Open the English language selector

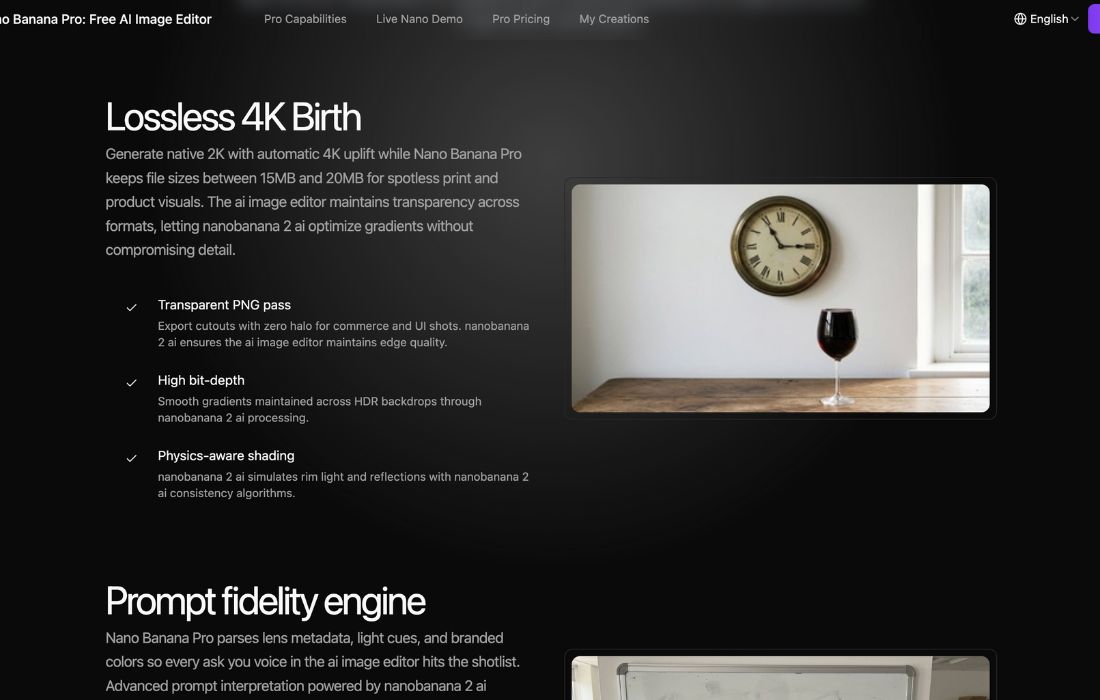tap(1046, 19)
